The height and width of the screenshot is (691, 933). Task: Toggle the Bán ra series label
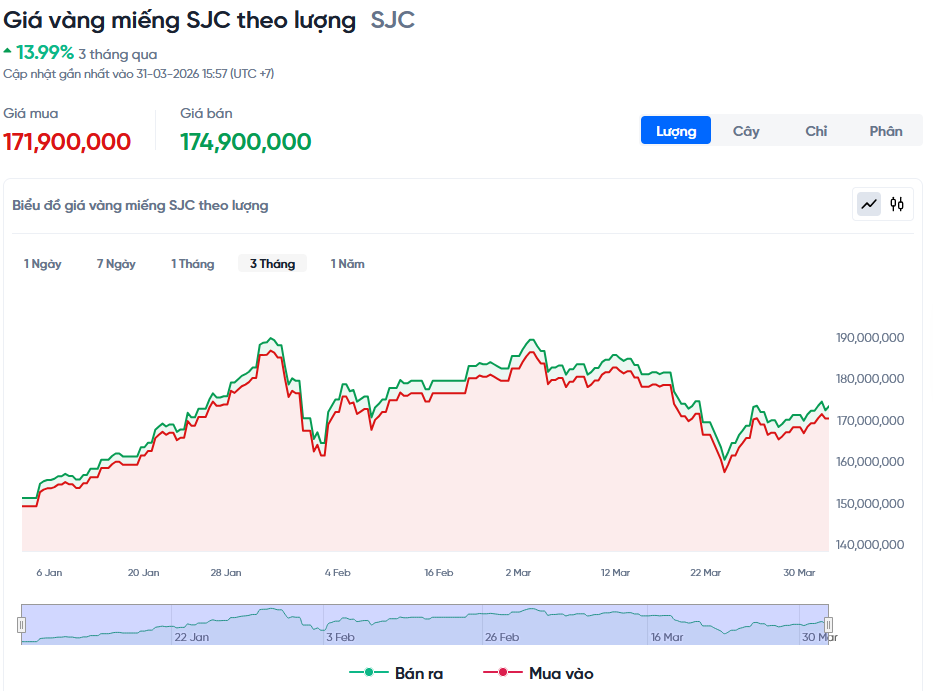[x=418, y=673]
